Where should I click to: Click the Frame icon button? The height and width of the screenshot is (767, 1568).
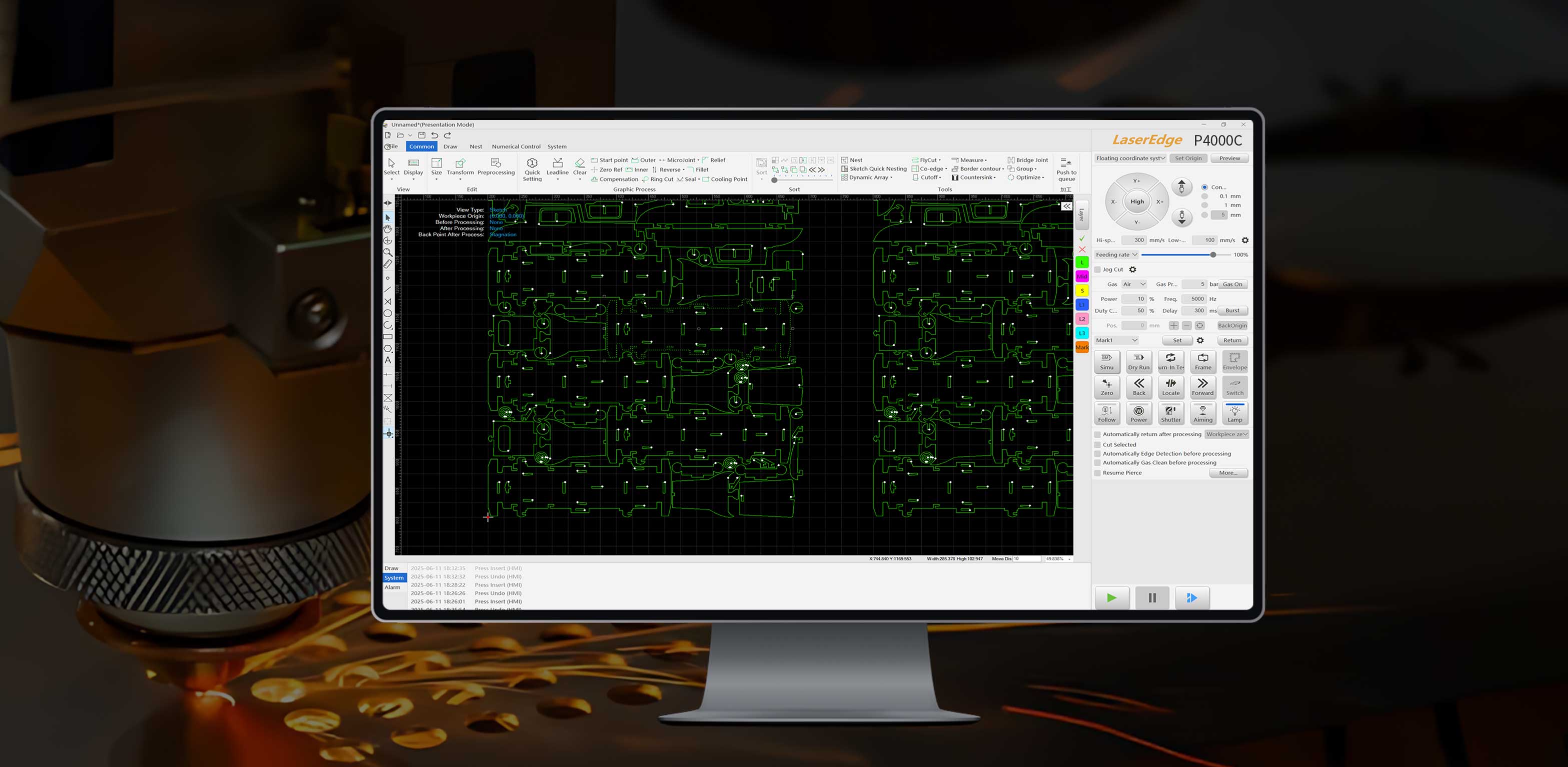point(1202,361)
